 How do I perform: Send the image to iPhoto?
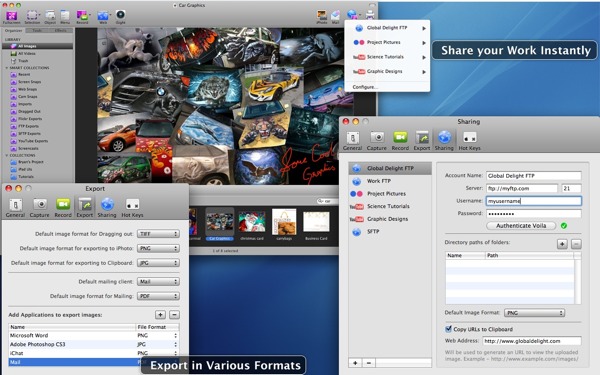pyautogui.click(x=322, y=17)
